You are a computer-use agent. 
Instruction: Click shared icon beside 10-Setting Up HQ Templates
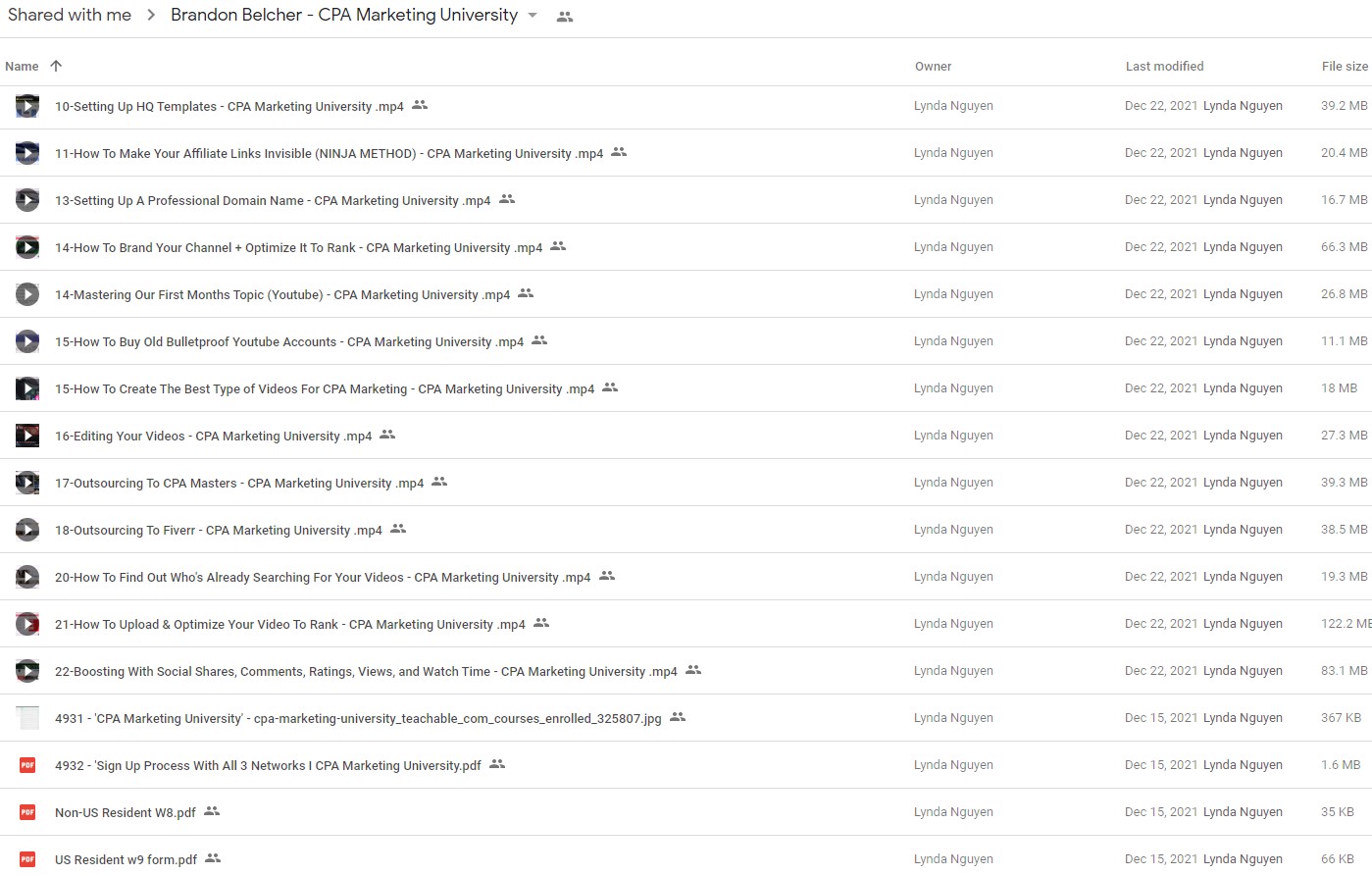tap(420, 105)
